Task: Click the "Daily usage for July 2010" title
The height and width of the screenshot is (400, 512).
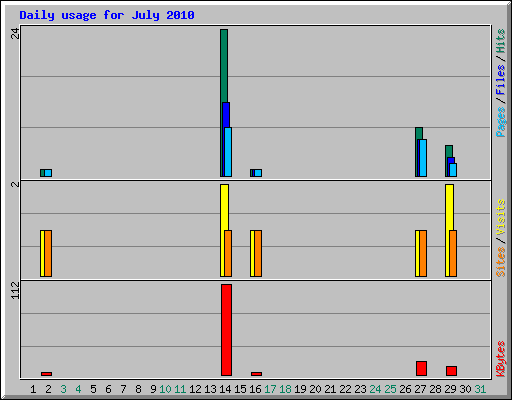Action: tap(107, 15)
